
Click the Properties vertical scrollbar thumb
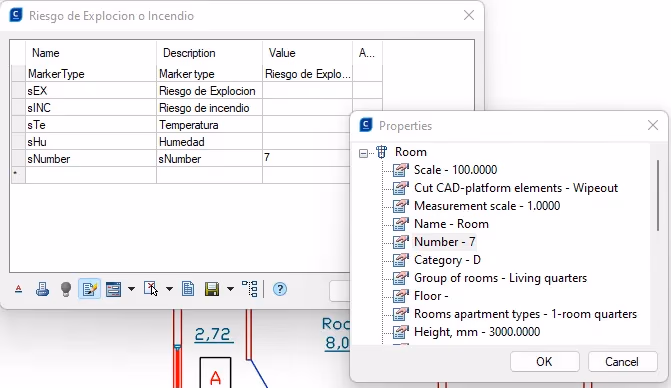(658, 195)
